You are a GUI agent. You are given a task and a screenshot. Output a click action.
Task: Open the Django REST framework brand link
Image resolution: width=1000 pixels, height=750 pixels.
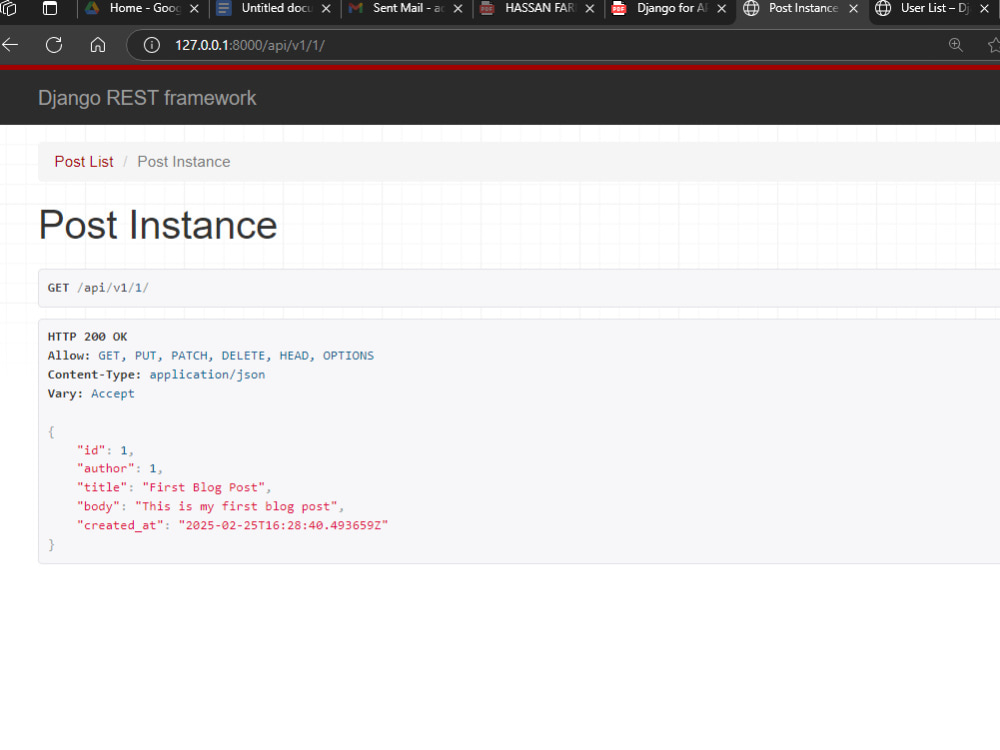tap(147, 98)
